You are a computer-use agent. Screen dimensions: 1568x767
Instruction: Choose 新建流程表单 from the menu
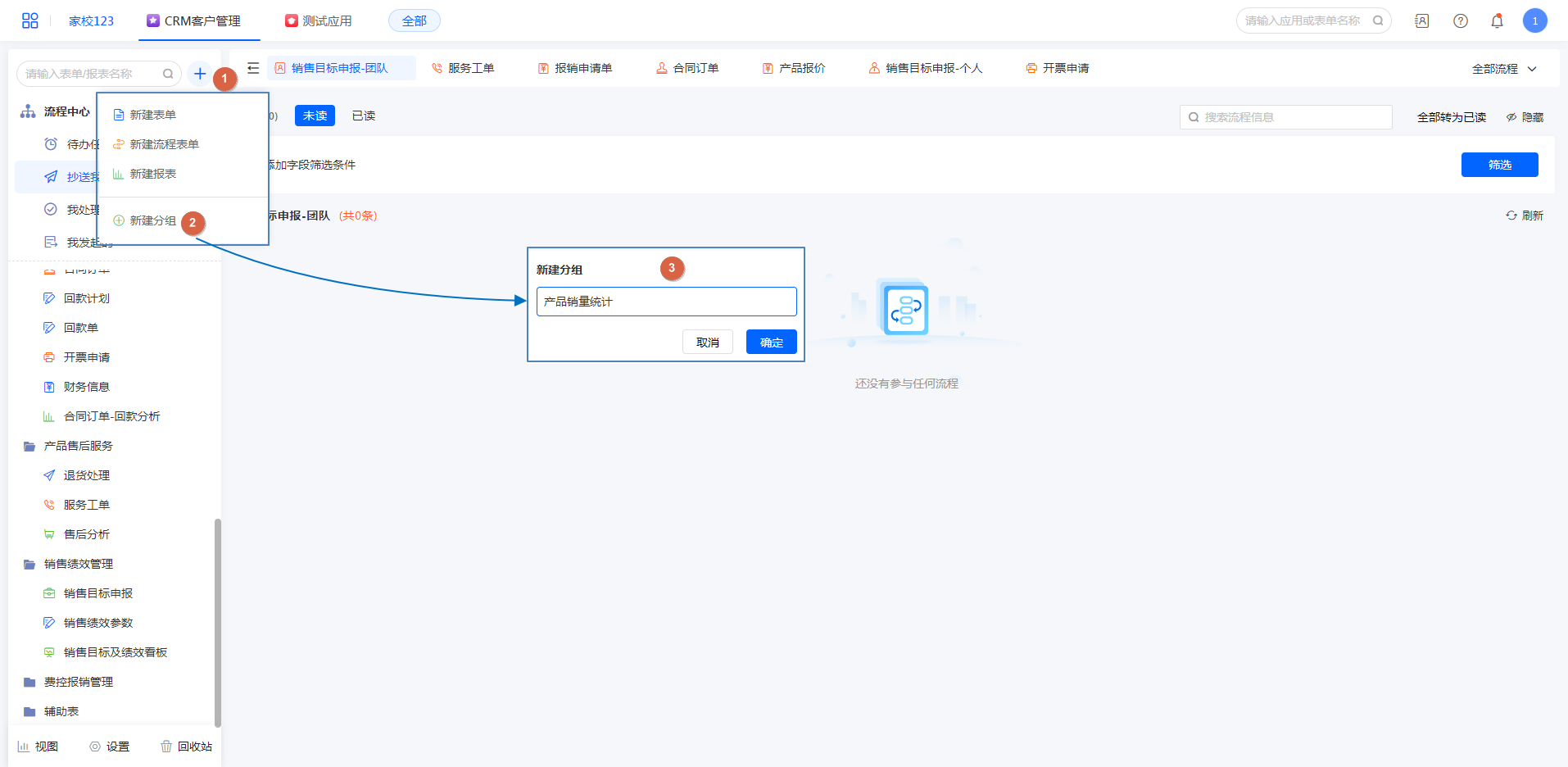[x=164, y=144]
